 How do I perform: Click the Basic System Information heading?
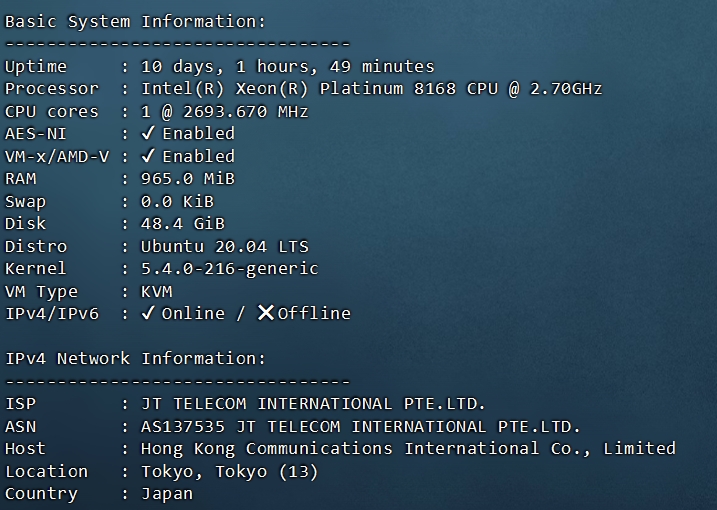(x=136, y=21)
